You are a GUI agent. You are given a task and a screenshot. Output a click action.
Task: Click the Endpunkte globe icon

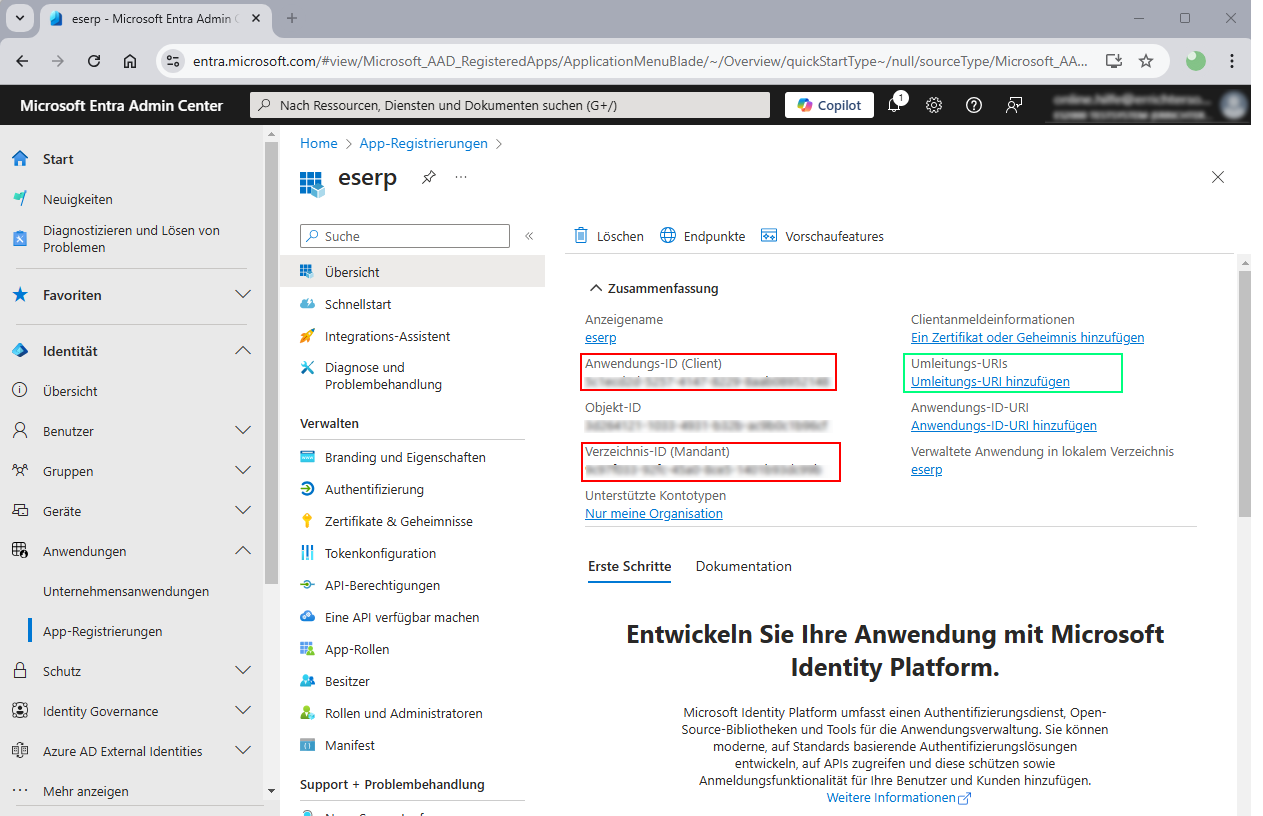[x=668, y=236]
